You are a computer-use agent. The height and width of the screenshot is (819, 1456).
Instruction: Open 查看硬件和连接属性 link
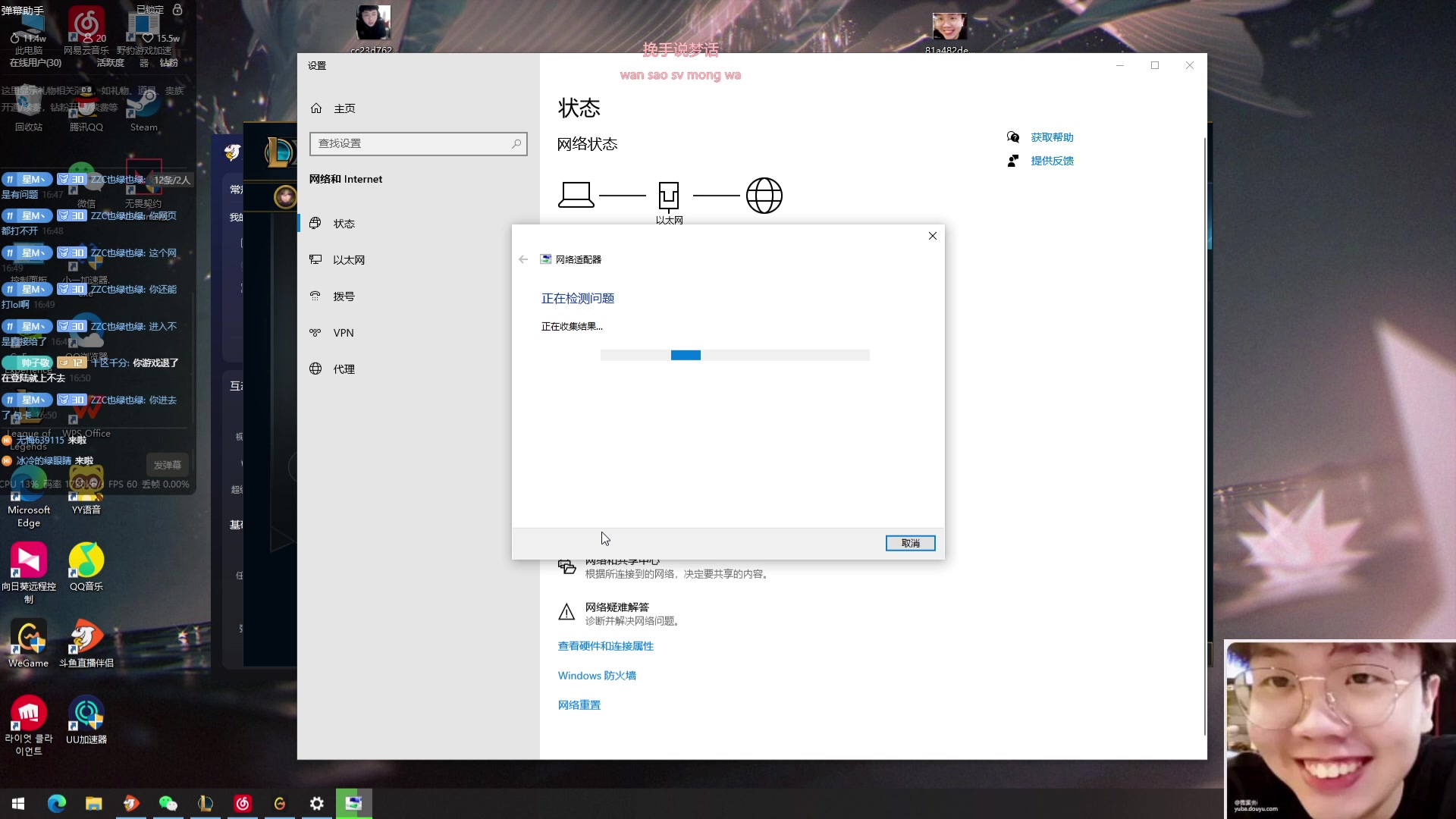click(605, 646)
